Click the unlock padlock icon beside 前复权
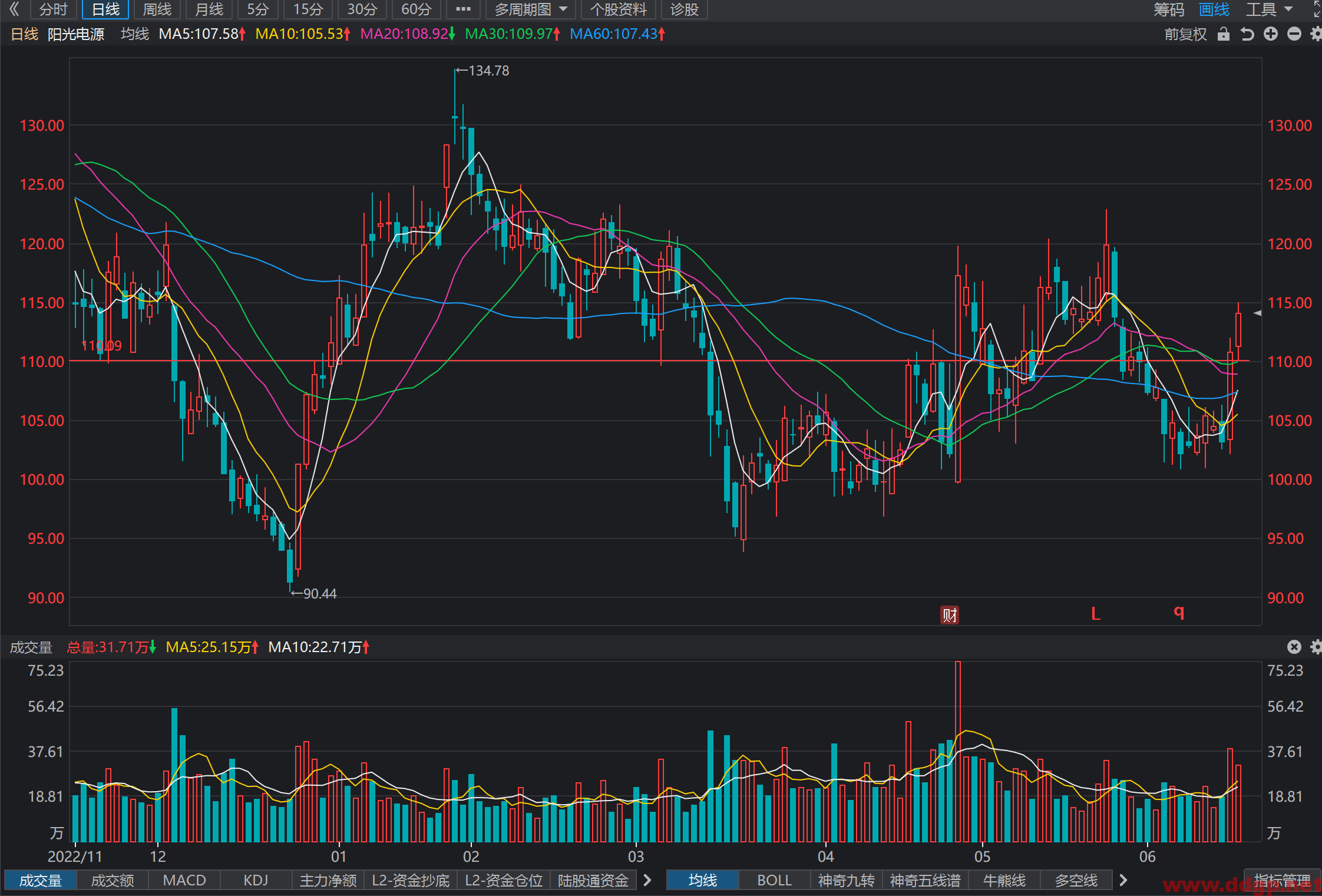 (x=1224, y=34)
